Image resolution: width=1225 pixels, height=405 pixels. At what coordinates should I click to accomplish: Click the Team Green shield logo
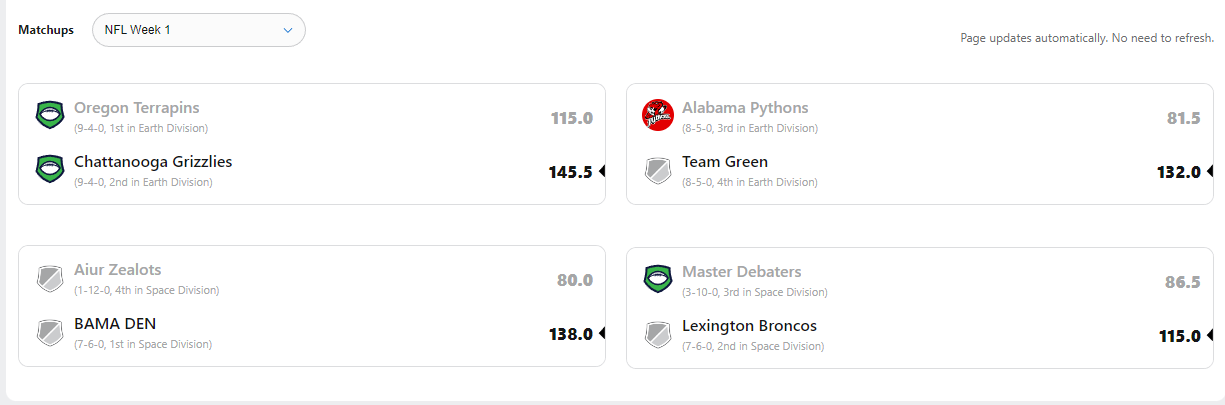pos(658,170)
